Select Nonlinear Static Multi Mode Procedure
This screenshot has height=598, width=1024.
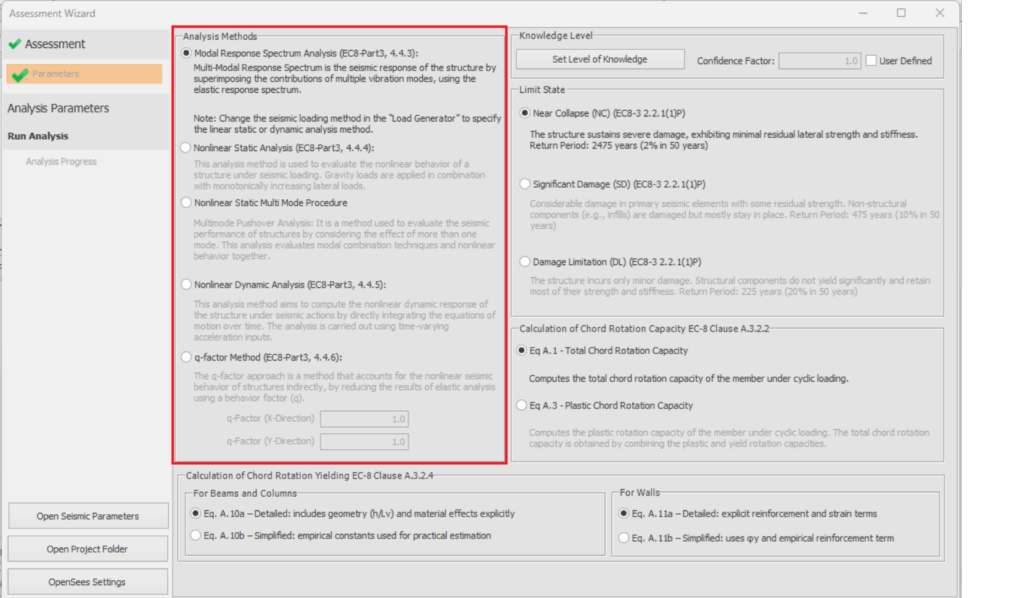(186, 202)
